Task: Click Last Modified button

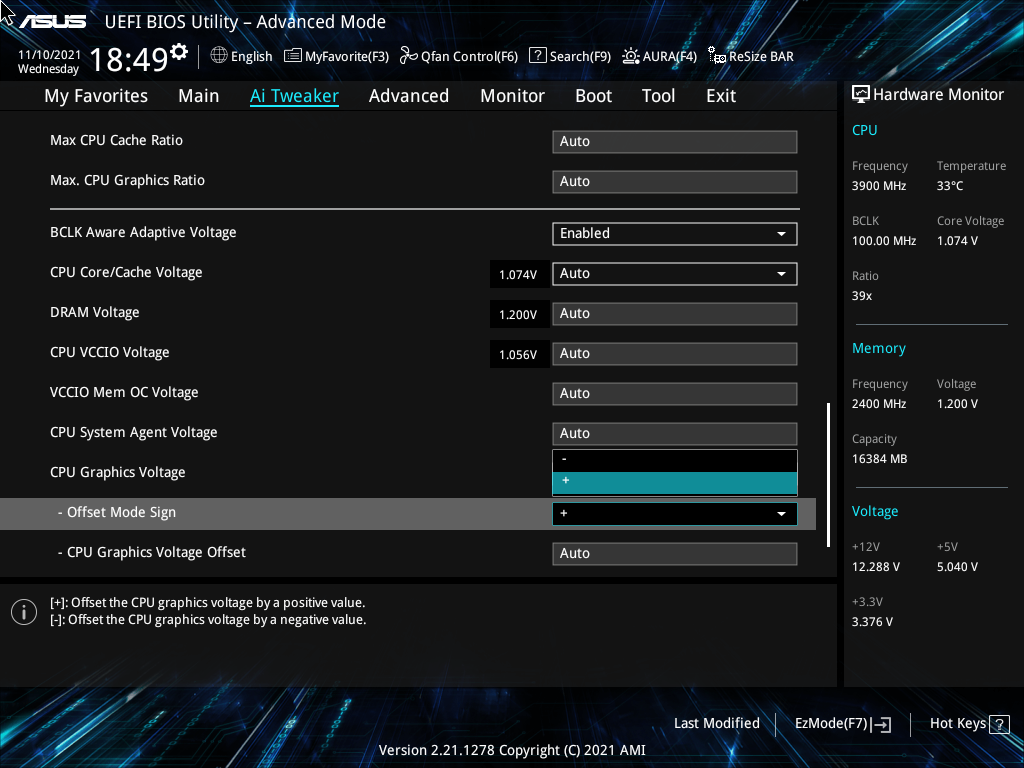Action: click(x=716, y=724)
